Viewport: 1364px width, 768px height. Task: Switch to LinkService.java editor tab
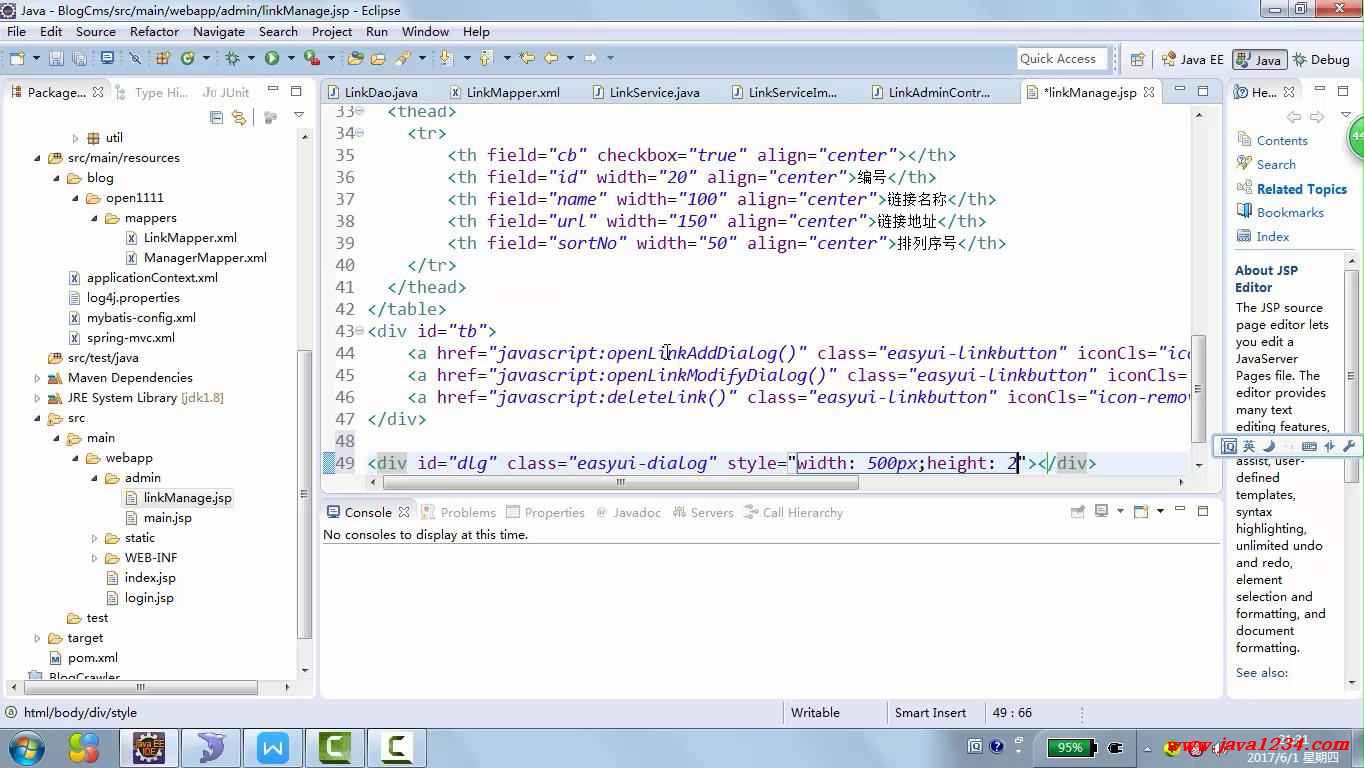[x=646, y=92]
